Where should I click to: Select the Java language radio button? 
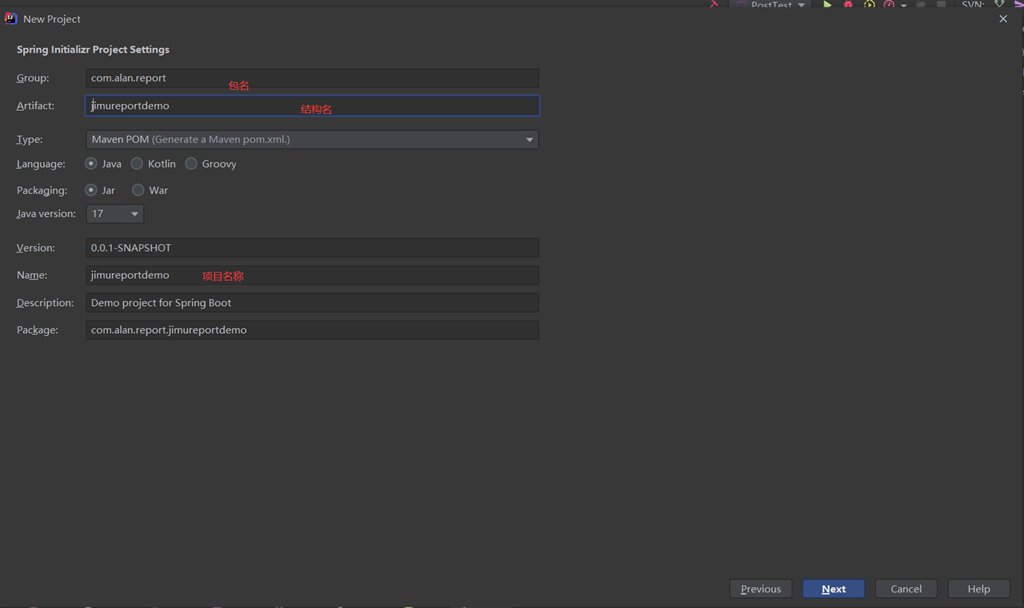point(91,163)
